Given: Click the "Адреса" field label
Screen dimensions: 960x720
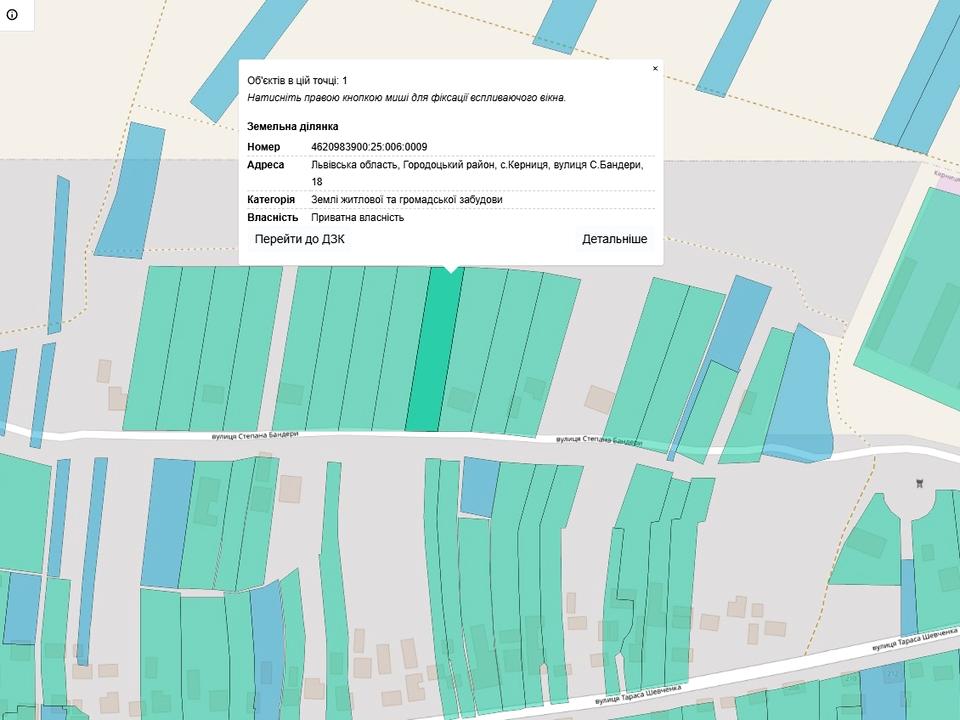Looking at the screenshot, I should [265, 165].
